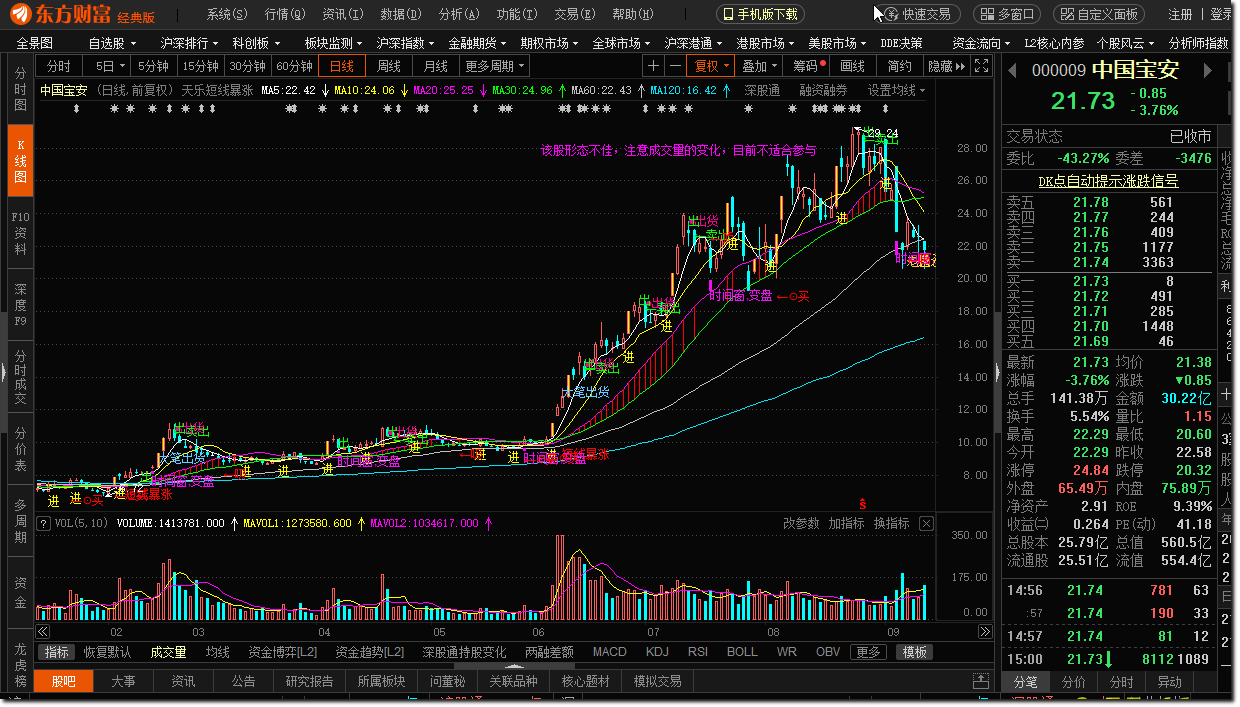Select the MACD indicator
The image size is (1240, 707).
tap(609, 652)
